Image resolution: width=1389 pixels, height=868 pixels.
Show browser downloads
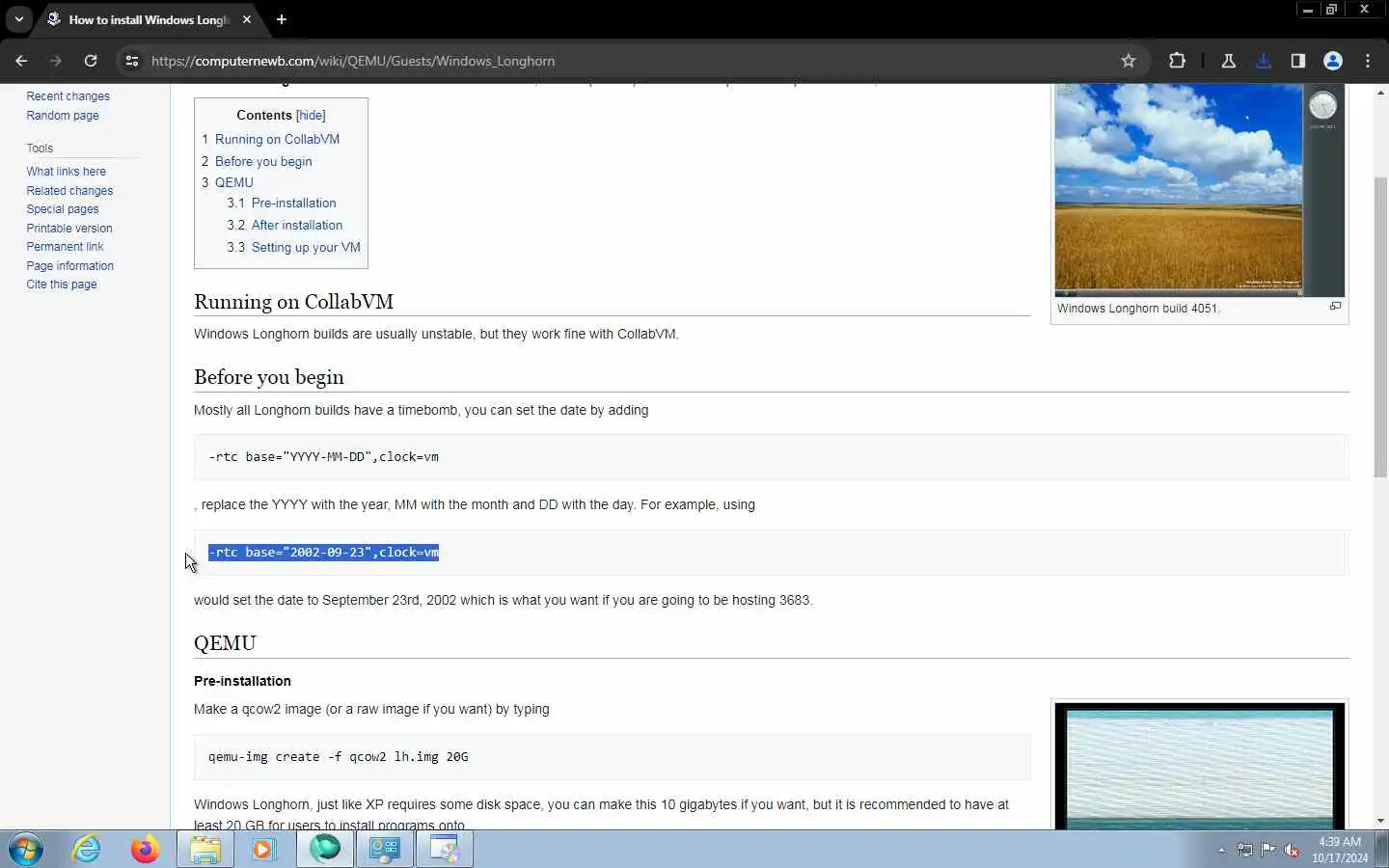(x=1264, y=61)
